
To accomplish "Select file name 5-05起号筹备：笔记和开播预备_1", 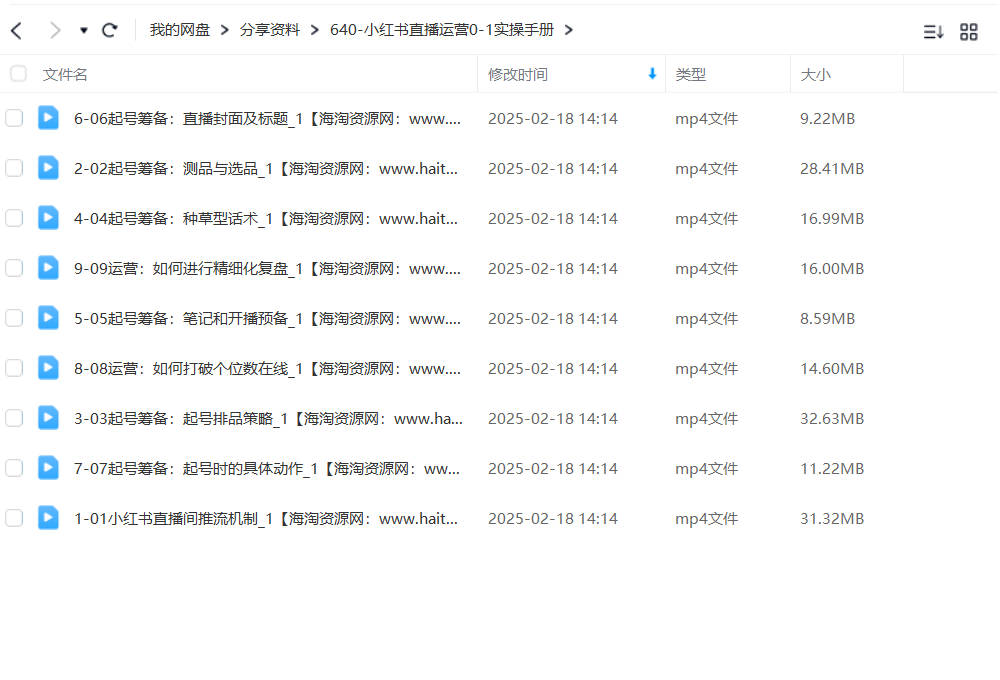I will [x=267, y=318].
